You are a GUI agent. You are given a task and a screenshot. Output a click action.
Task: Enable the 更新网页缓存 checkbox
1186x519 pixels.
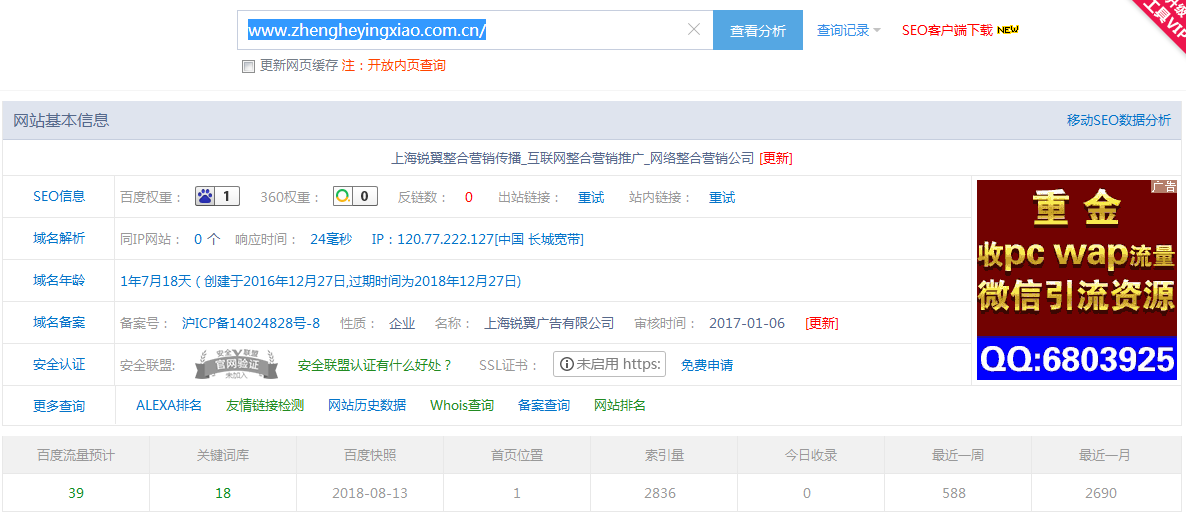click(248, 66)
